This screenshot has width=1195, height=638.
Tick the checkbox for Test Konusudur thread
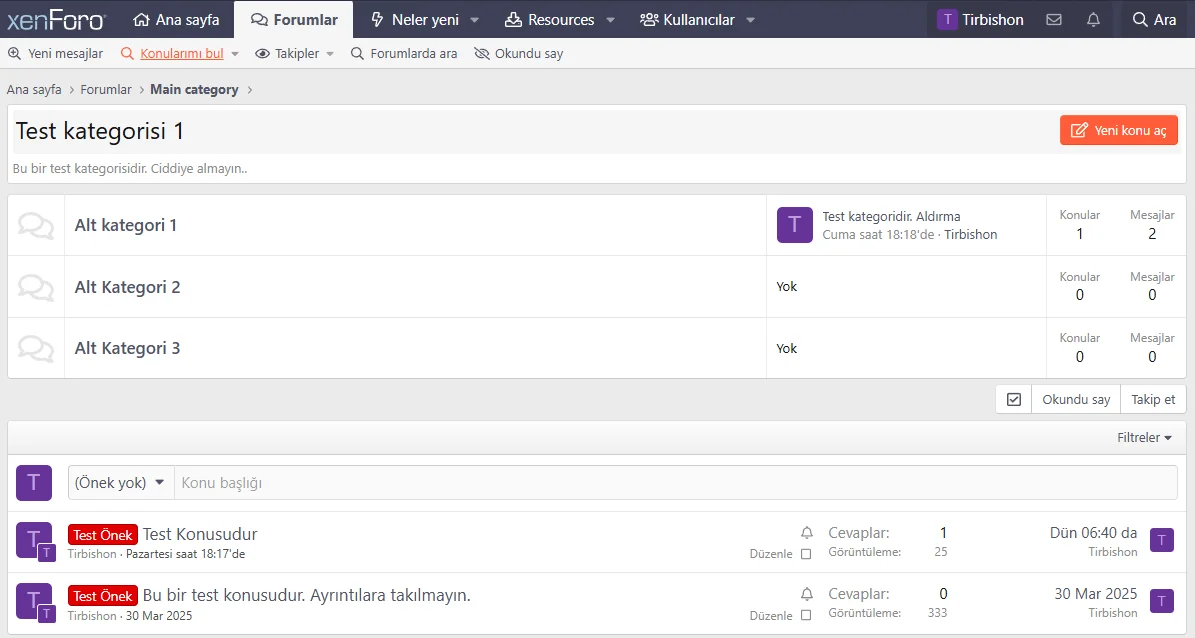(x=806, y=554)
